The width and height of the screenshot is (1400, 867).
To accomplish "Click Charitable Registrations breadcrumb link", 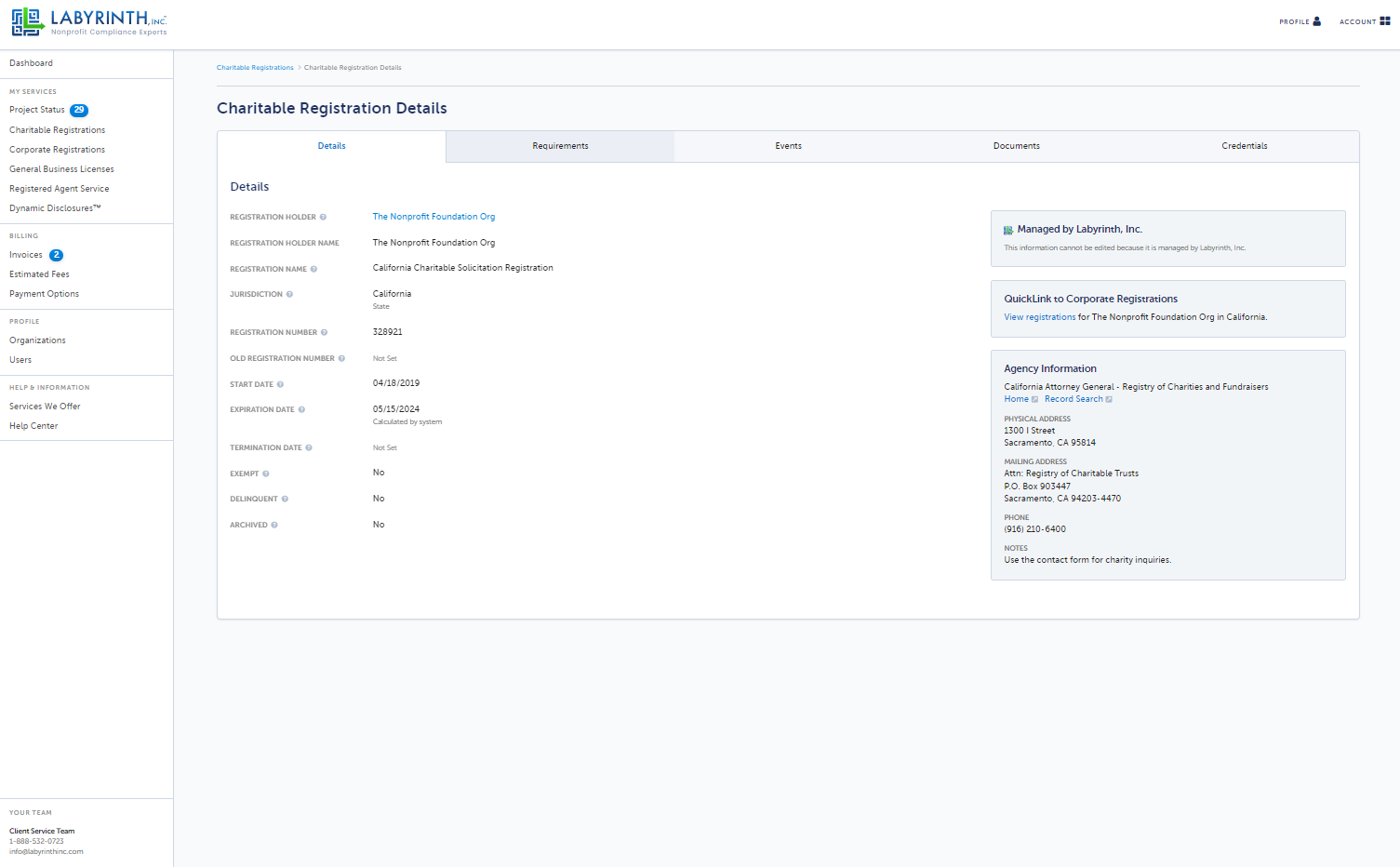I will (255, 68).
